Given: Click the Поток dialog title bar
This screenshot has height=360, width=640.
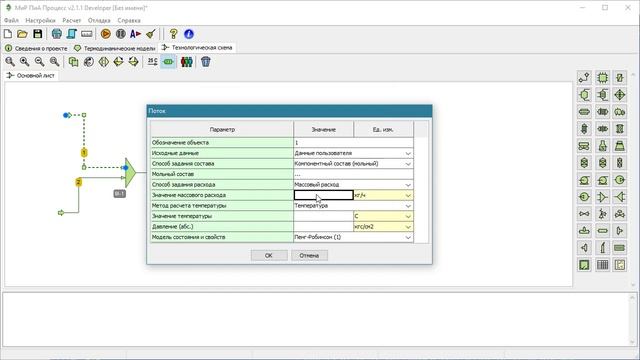Looking at the screenshot, I should pos(289,111).
